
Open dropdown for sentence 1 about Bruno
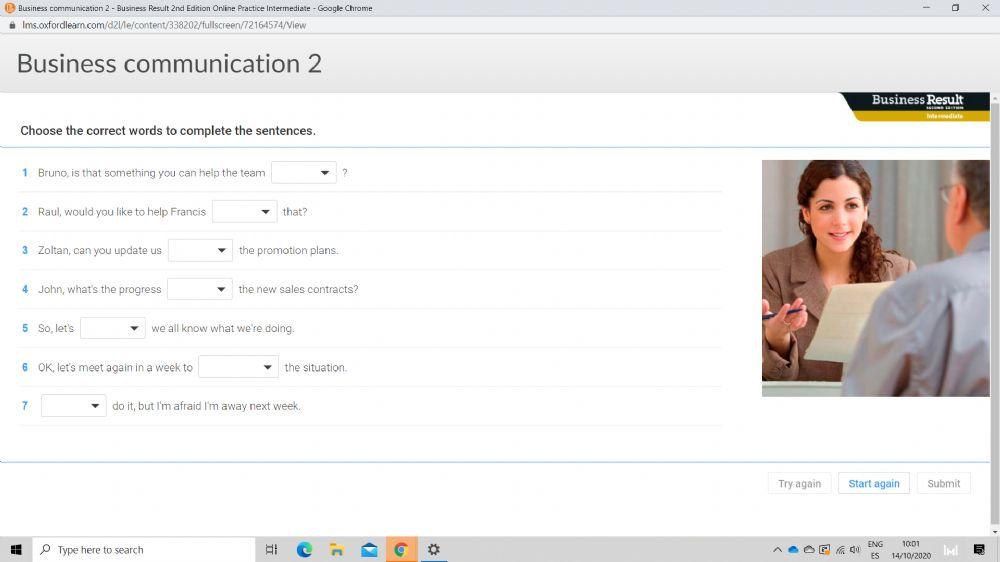click(x=304, y=173)
